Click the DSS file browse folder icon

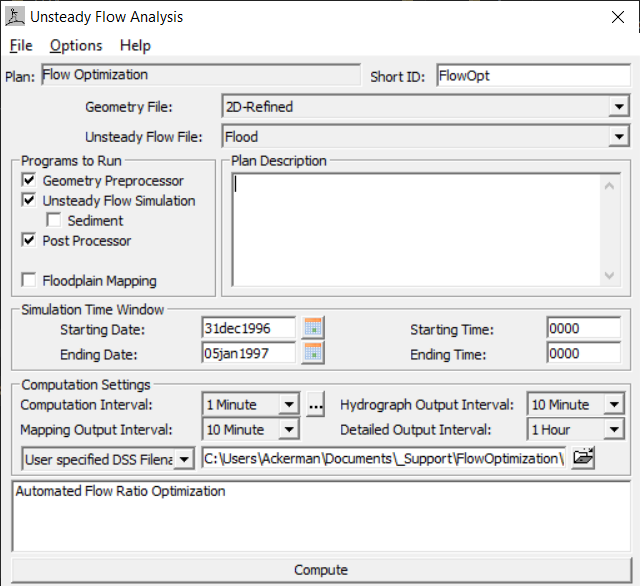tap(583, 458)
